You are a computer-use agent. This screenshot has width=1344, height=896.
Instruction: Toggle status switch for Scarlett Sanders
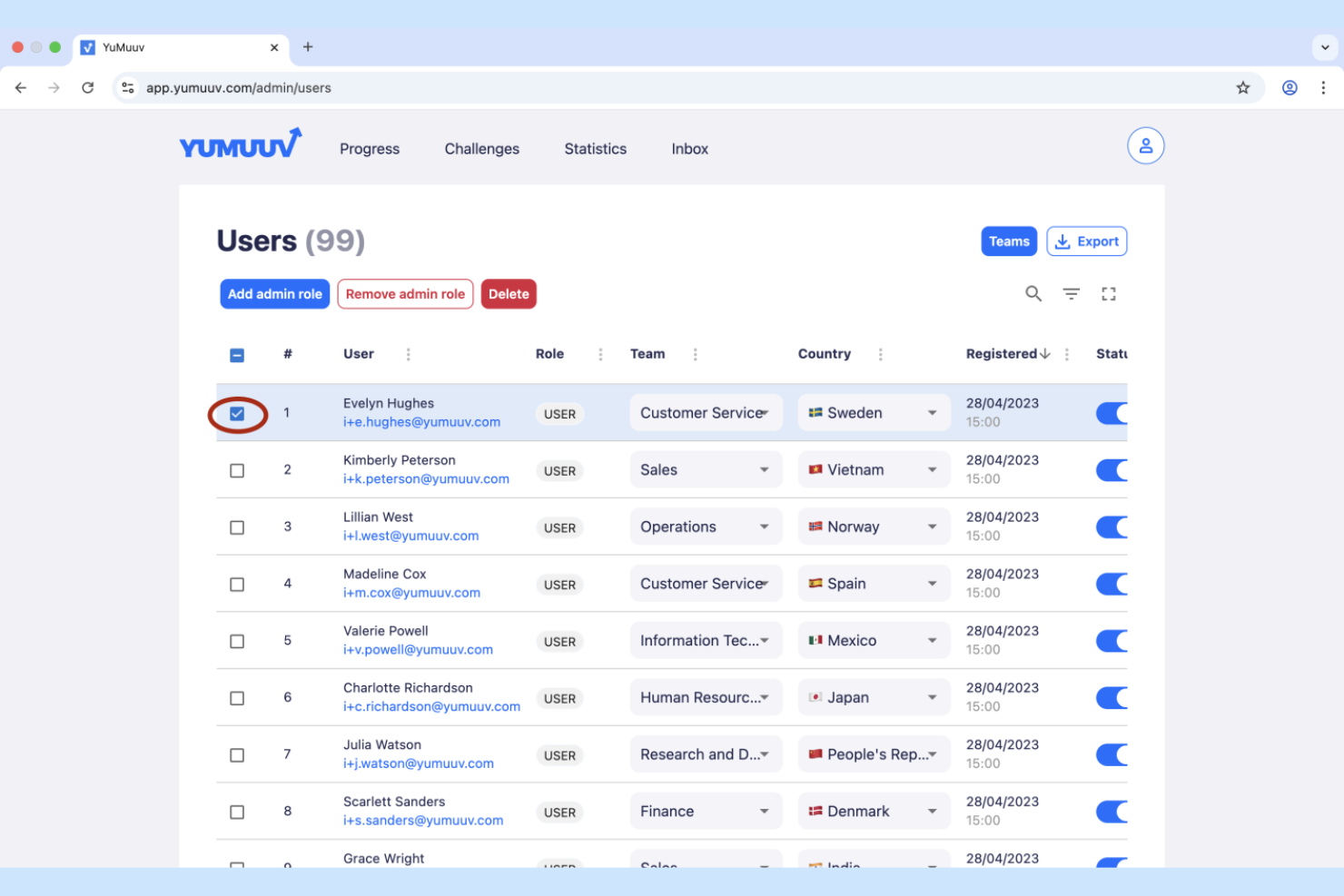coord(1112,812)
